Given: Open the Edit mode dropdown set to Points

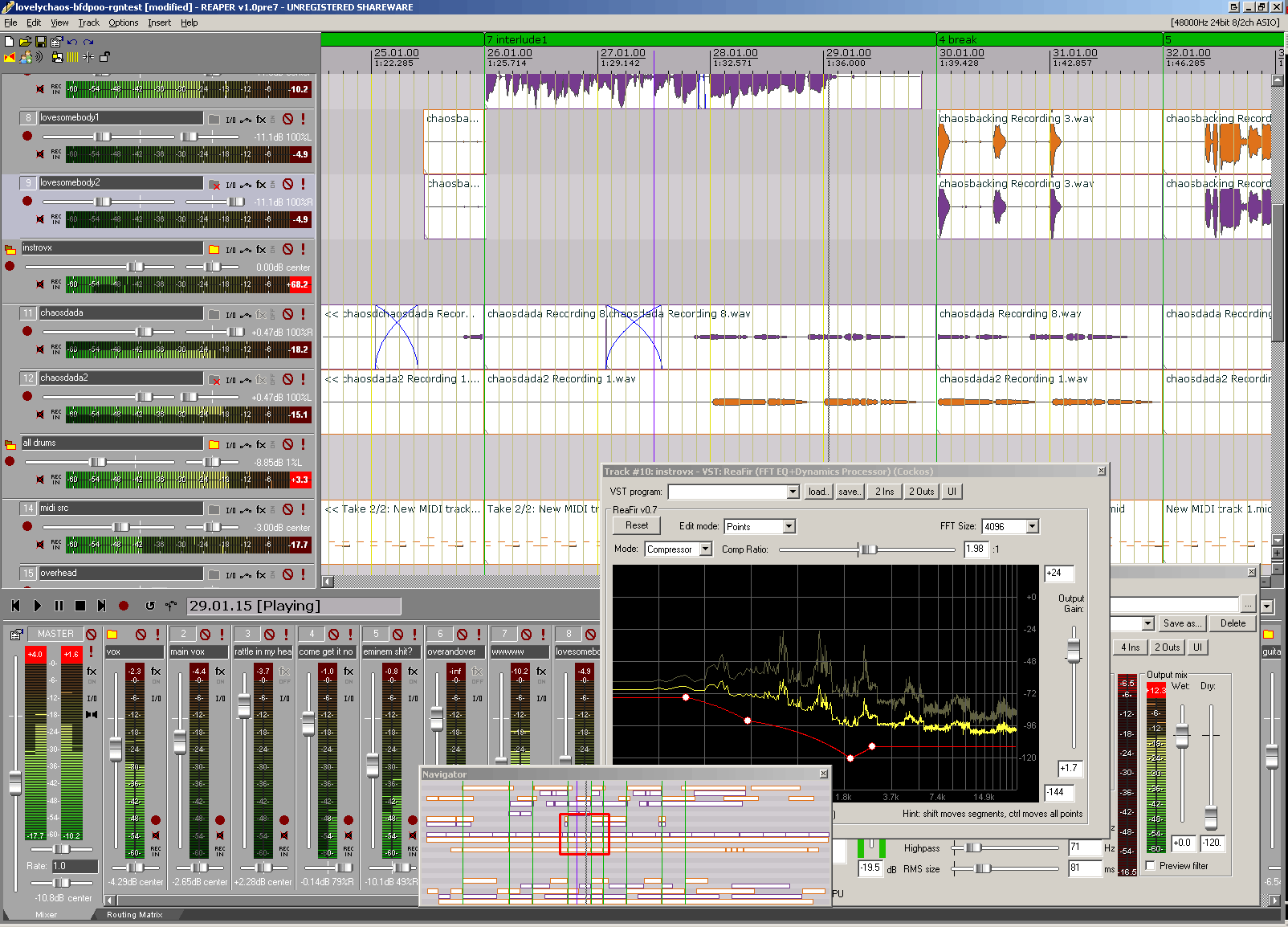Looking at the screenshot, I should click(760, 526).
